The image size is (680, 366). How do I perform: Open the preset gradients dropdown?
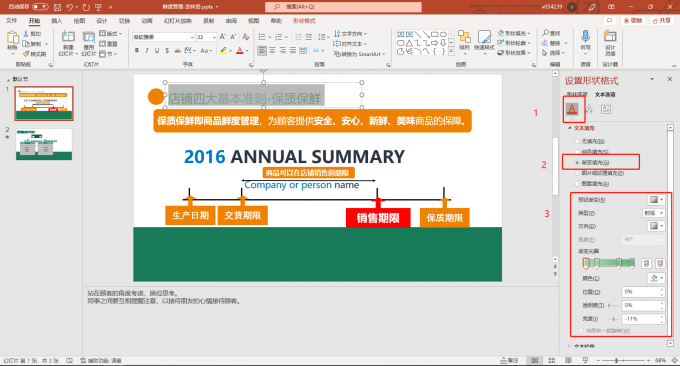(656, 199)
